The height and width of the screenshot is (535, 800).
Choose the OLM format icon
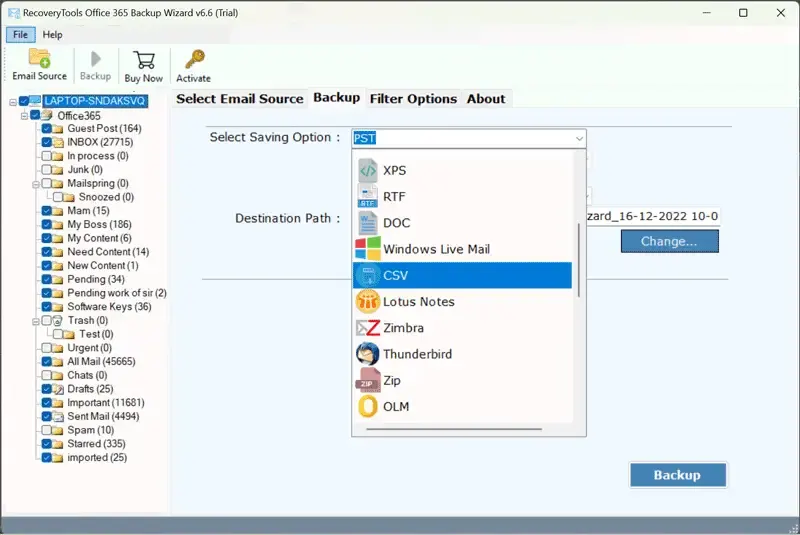point(367,406)
